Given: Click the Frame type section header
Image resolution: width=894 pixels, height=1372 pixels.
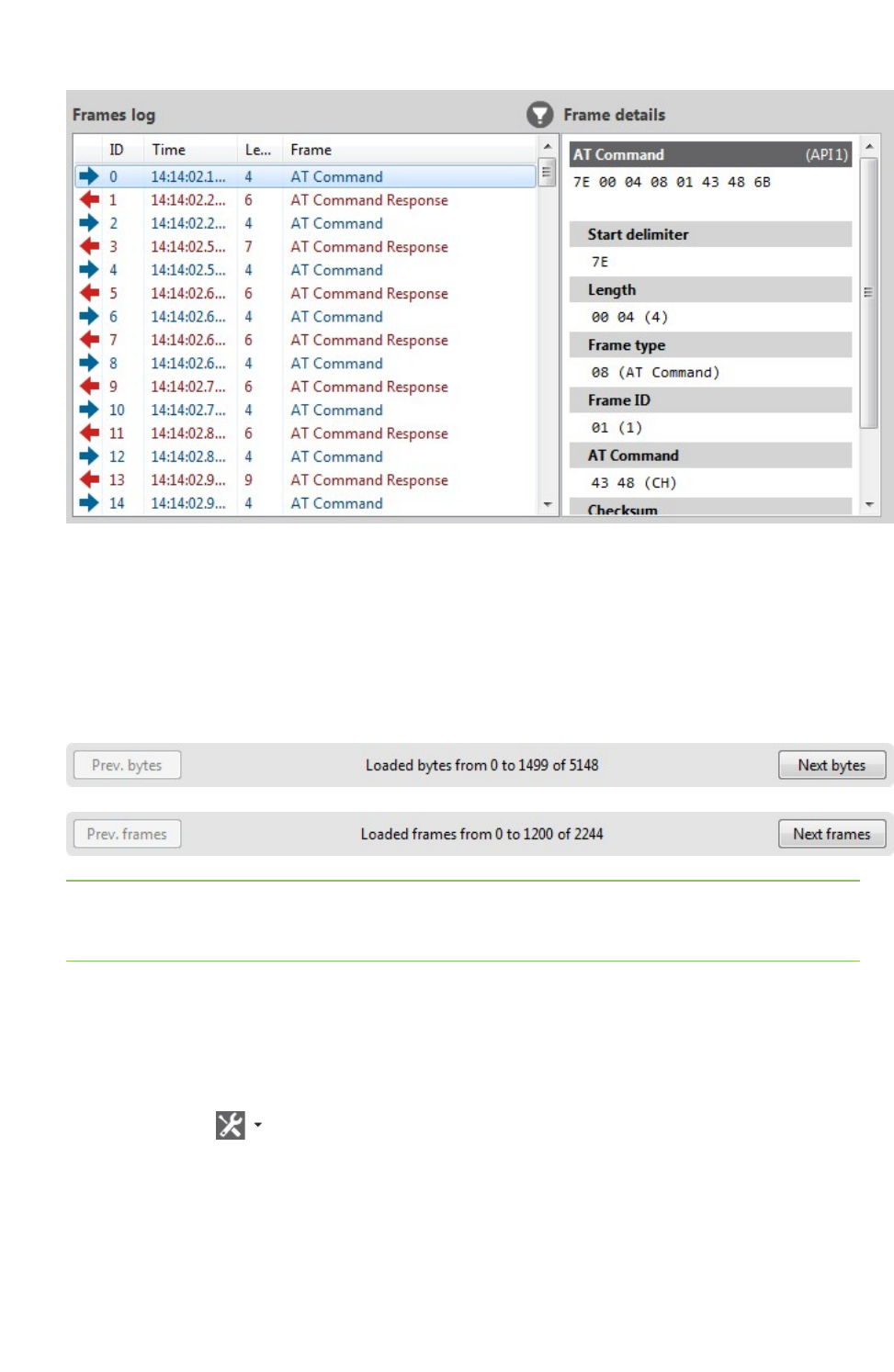Looking at the screenshot, I should point(710,344).
